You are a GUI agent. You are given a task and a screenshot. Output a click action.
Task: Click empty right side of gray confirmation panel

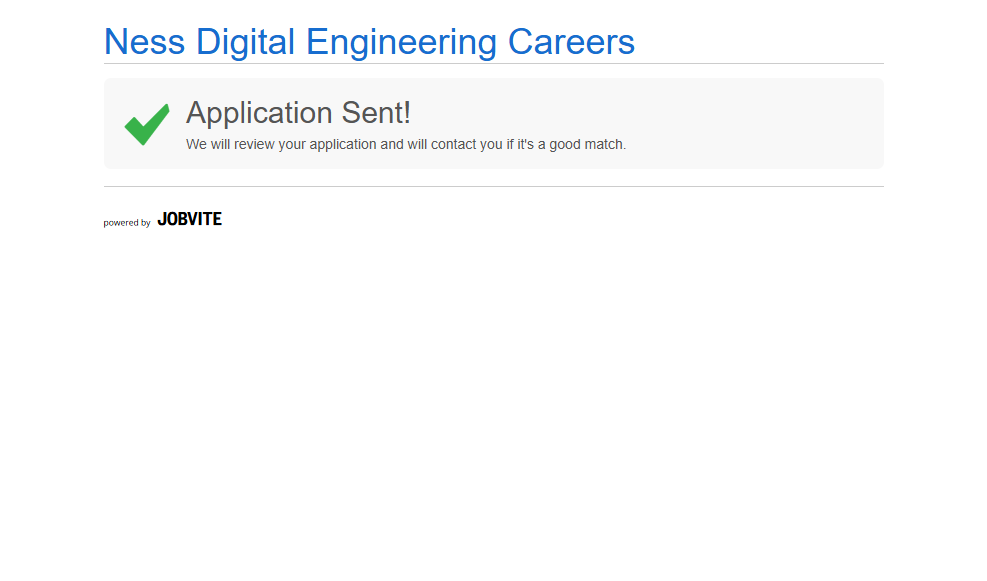pyautogui.click(x=780, y=123)
